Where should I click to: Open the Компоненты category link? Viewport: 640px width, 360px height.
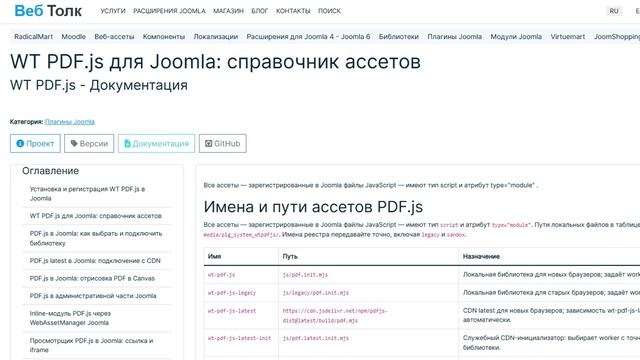(164, 37)
